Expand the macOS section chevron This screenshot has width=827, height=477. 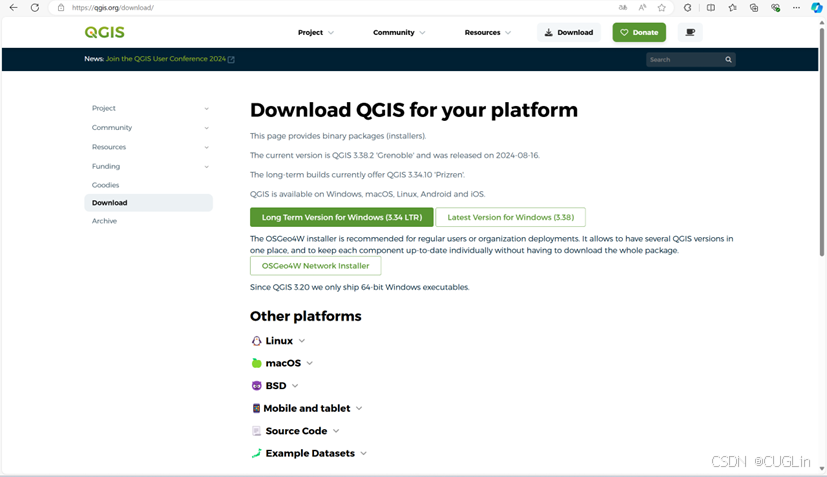pos(310,363)
